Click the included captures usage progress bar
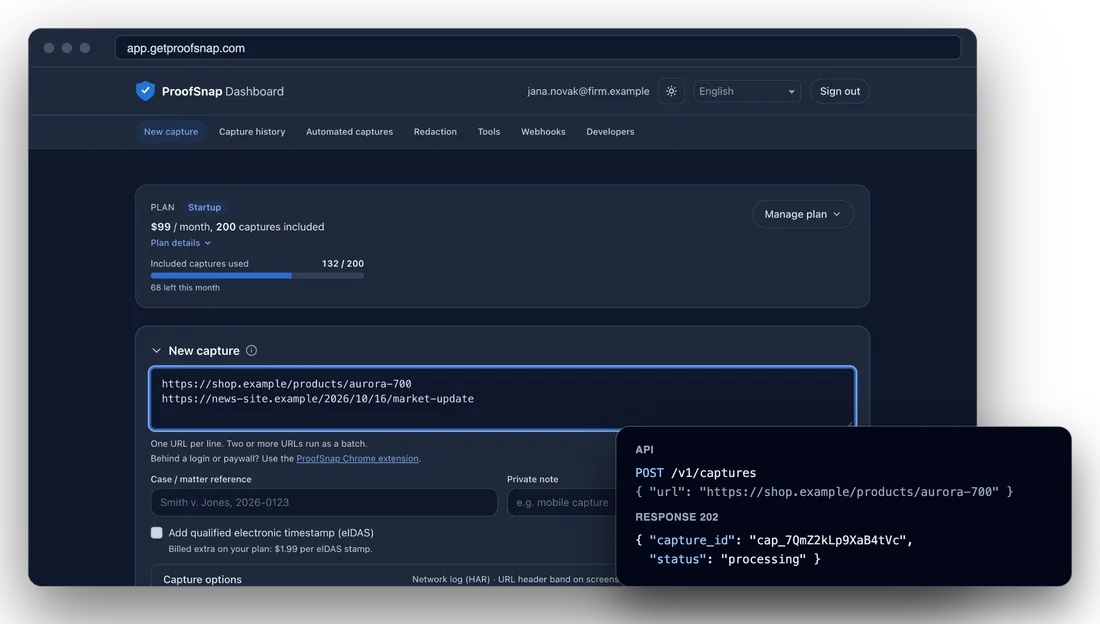 click(257, 276)
